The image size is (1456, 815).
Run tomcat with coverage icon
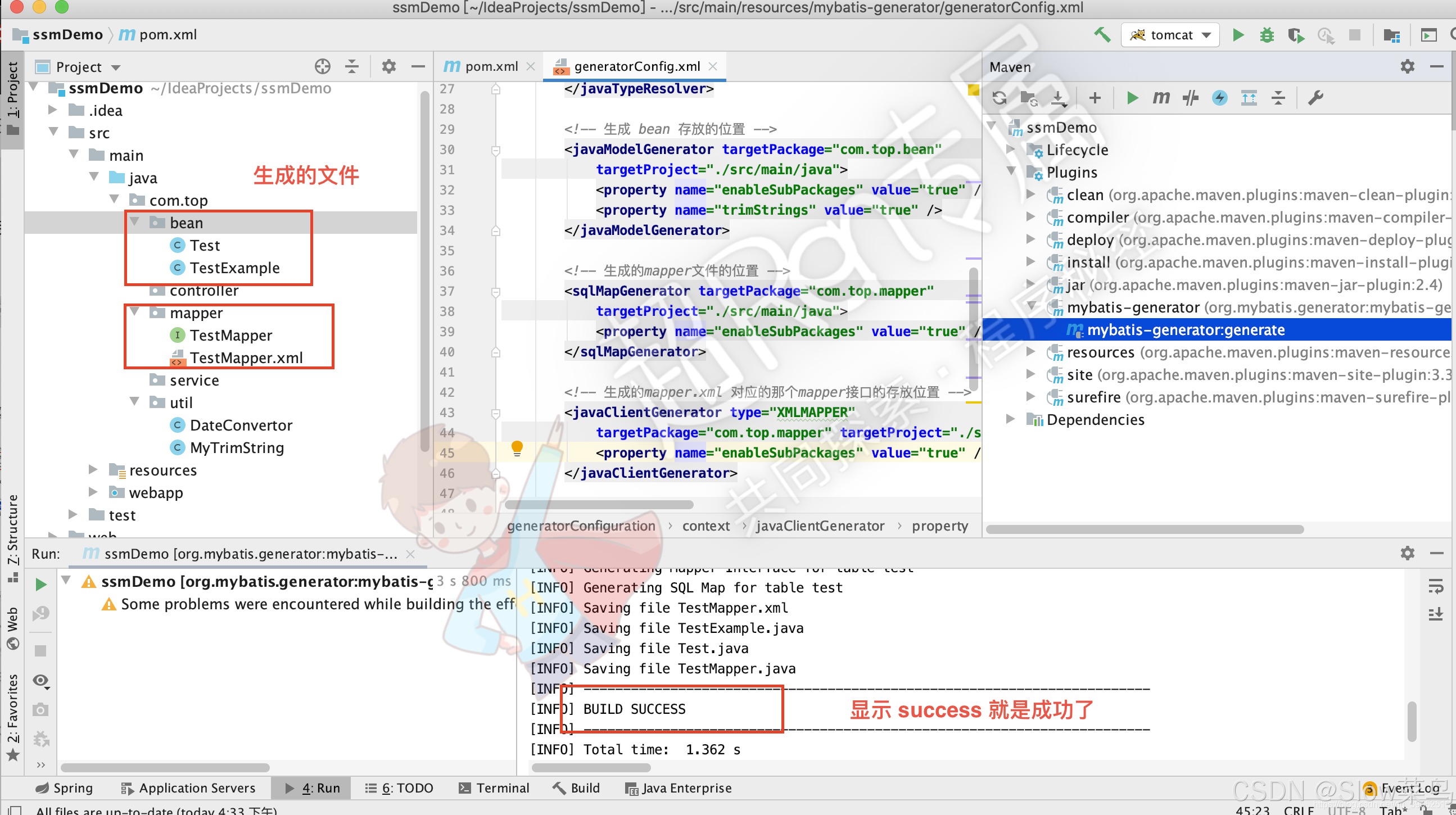[x=1295, y=35]
